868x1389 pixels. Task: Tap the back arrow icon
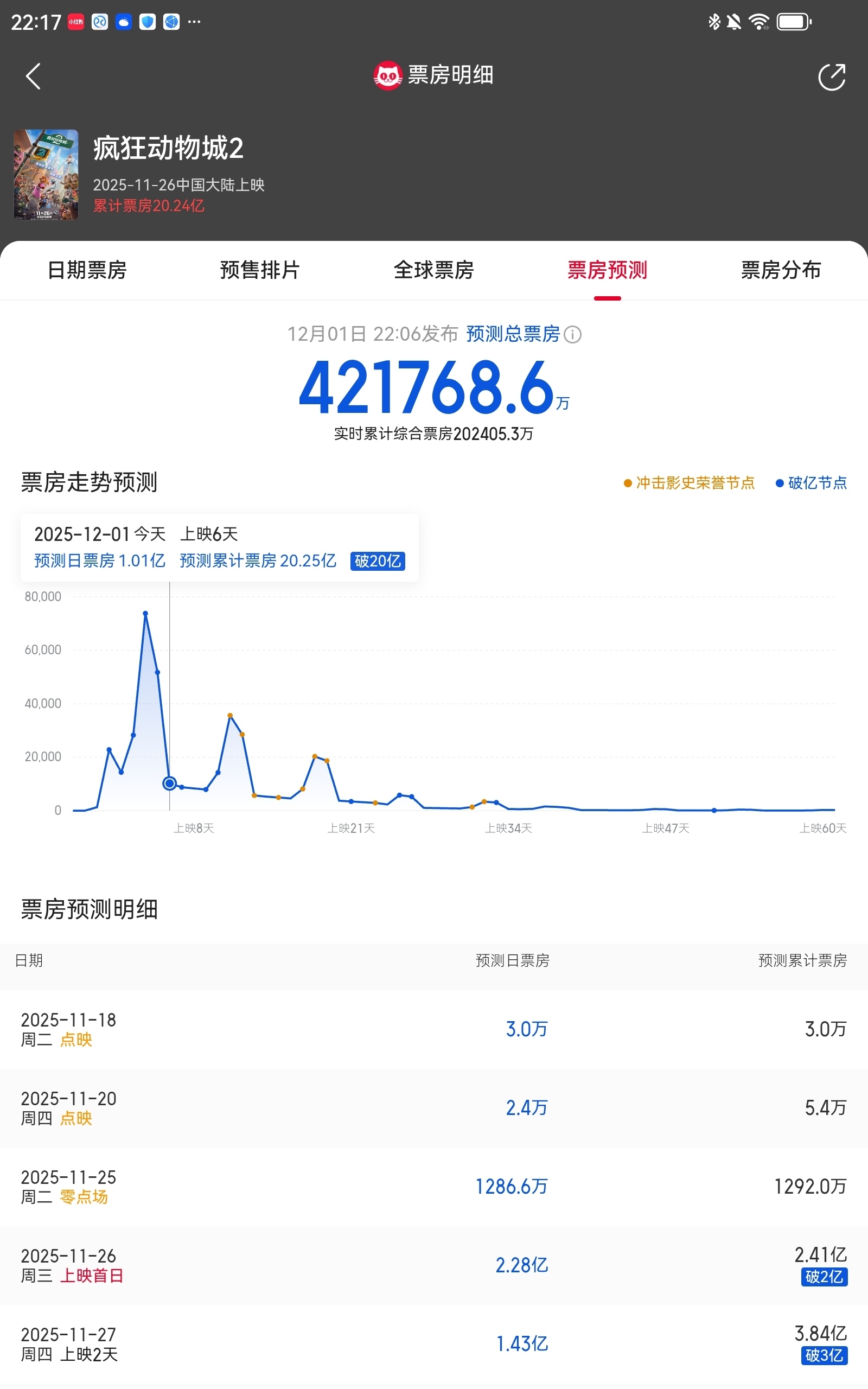(x=33, y=76)
